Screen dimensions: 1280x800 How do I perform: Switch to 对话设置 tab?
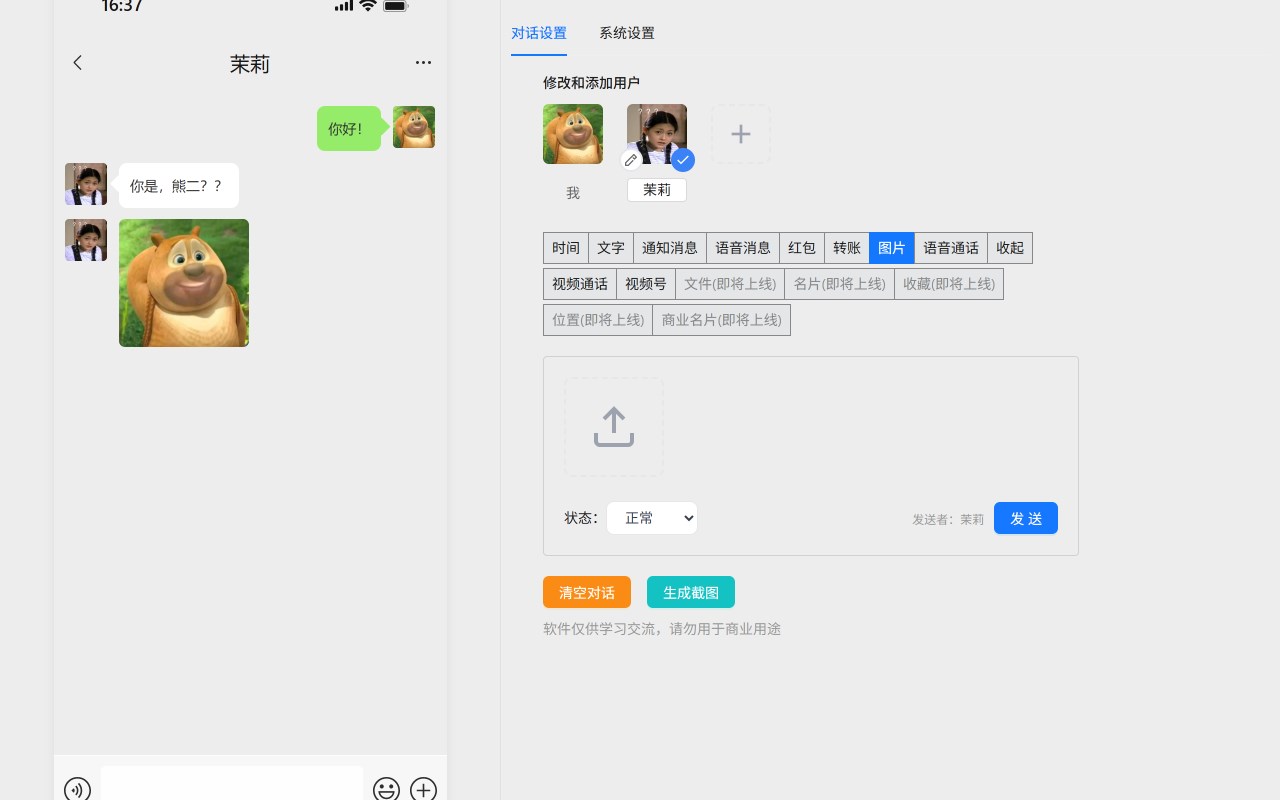[x=539, y=33]
